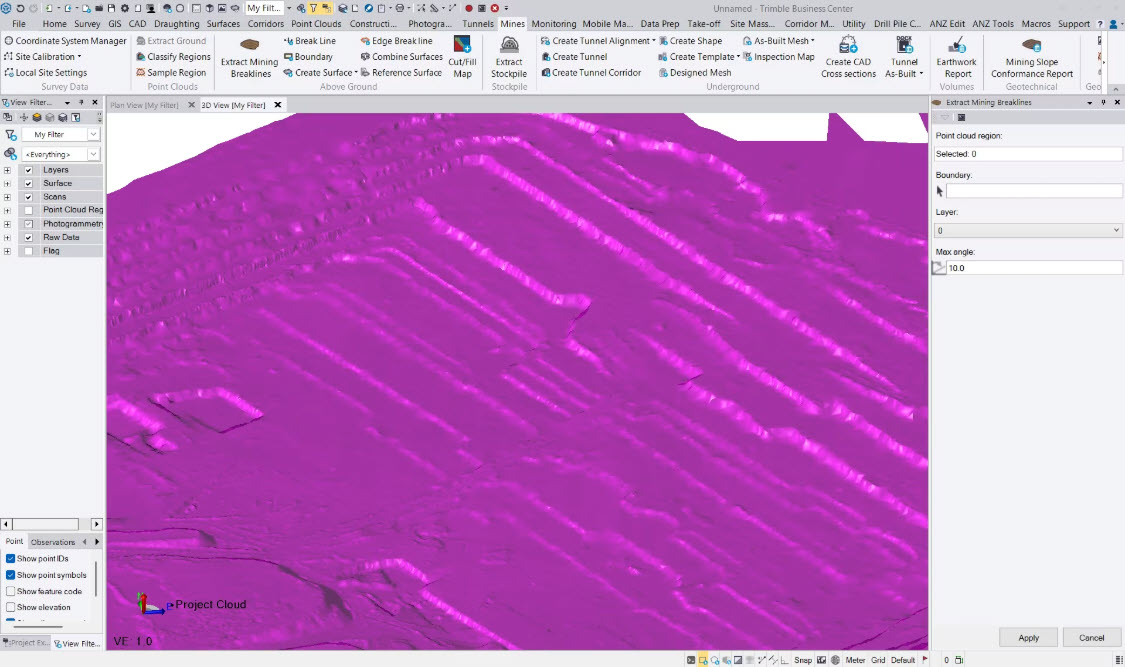Screen dimensions: 1125x667
Task: Open Designed Mesh tool
Action: pos(695,72)
